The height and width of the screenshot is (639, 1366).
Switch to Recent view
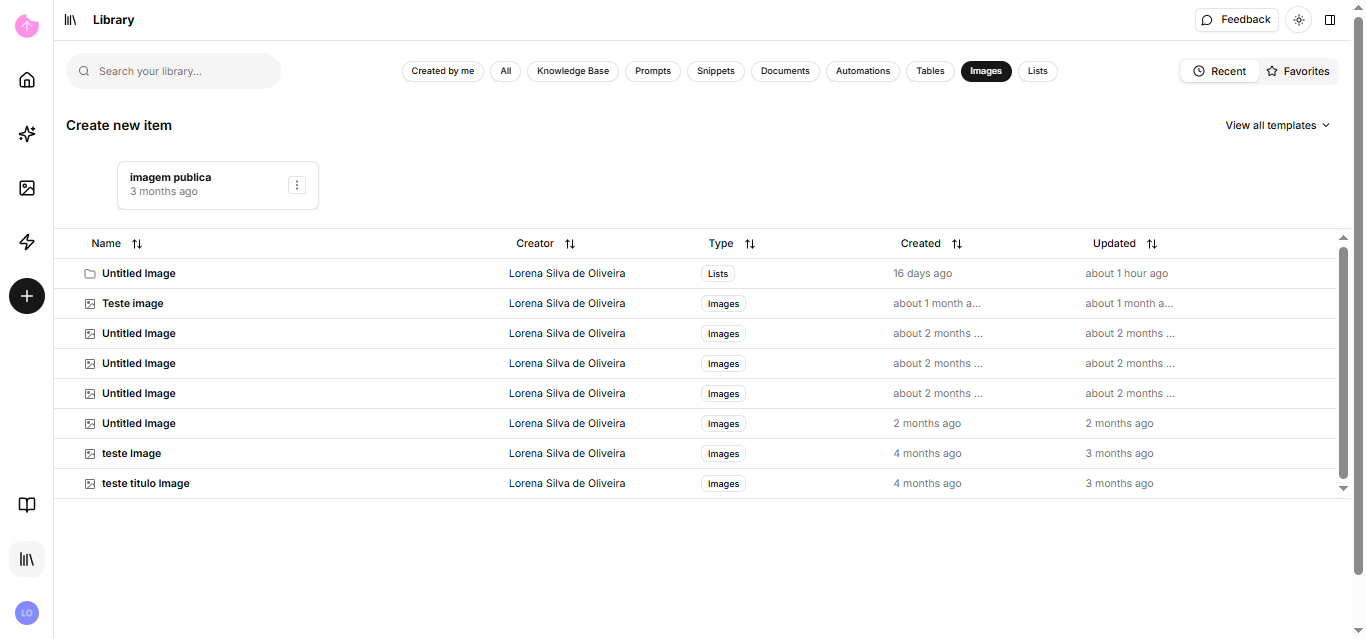coord(1219,71)
